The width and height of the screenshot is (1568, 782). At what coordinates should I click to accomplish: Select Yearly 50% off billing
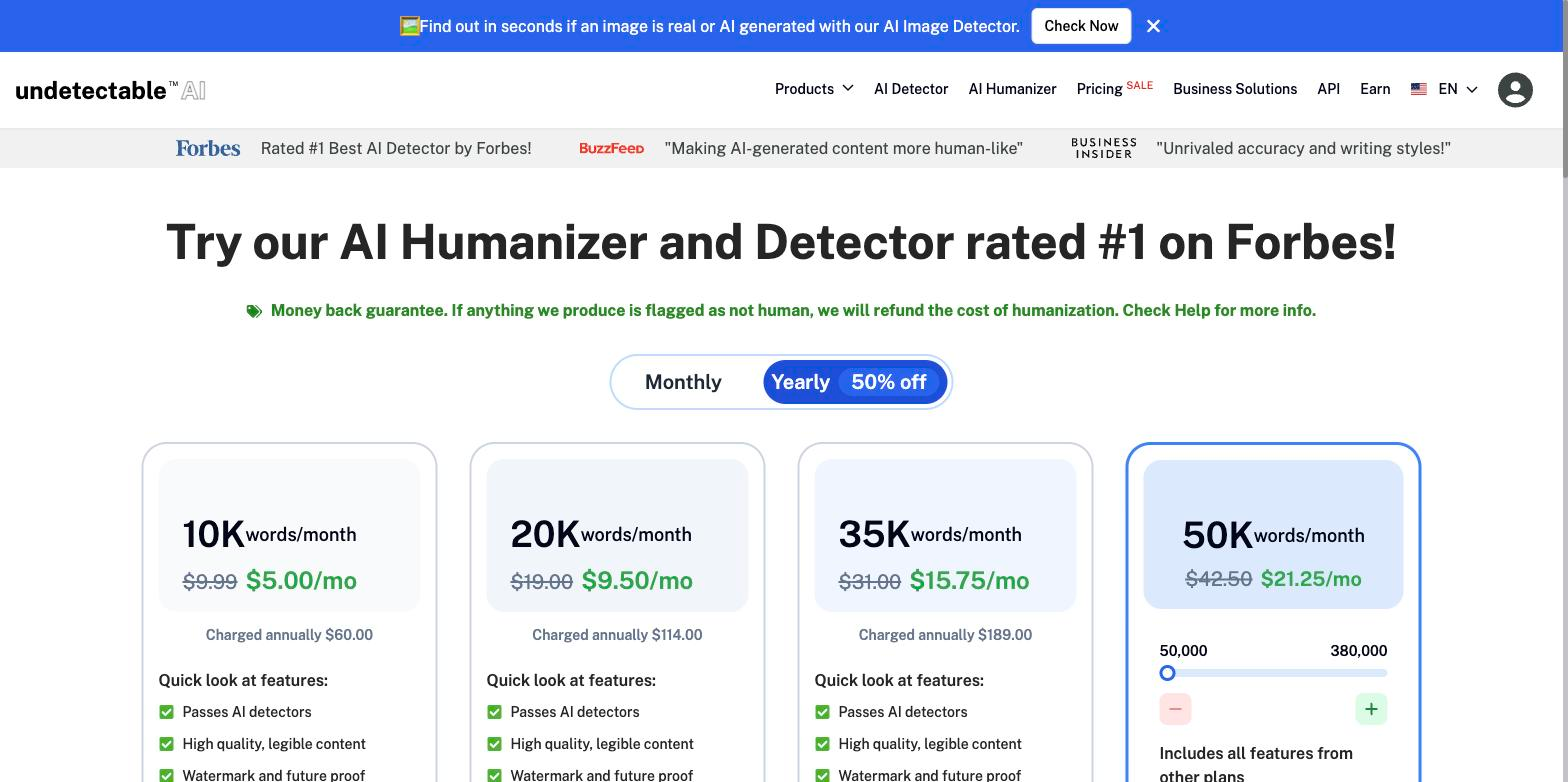click(x=854, y=382)
